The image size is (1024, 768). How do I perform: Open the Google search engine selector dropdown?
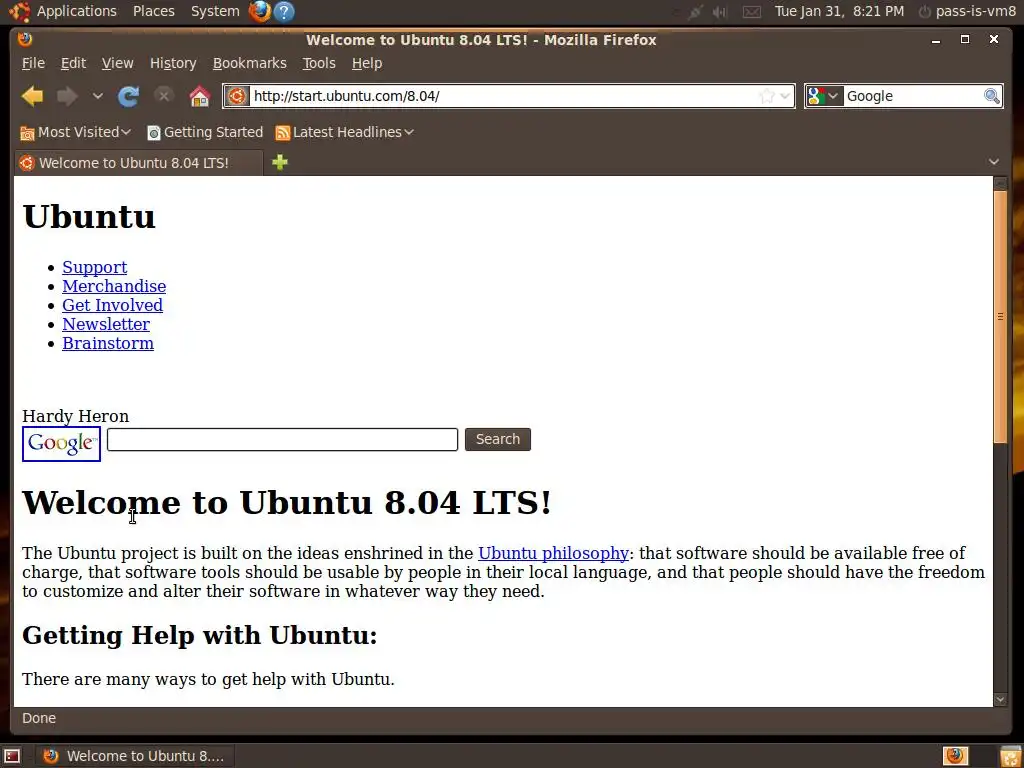(824, 96)
